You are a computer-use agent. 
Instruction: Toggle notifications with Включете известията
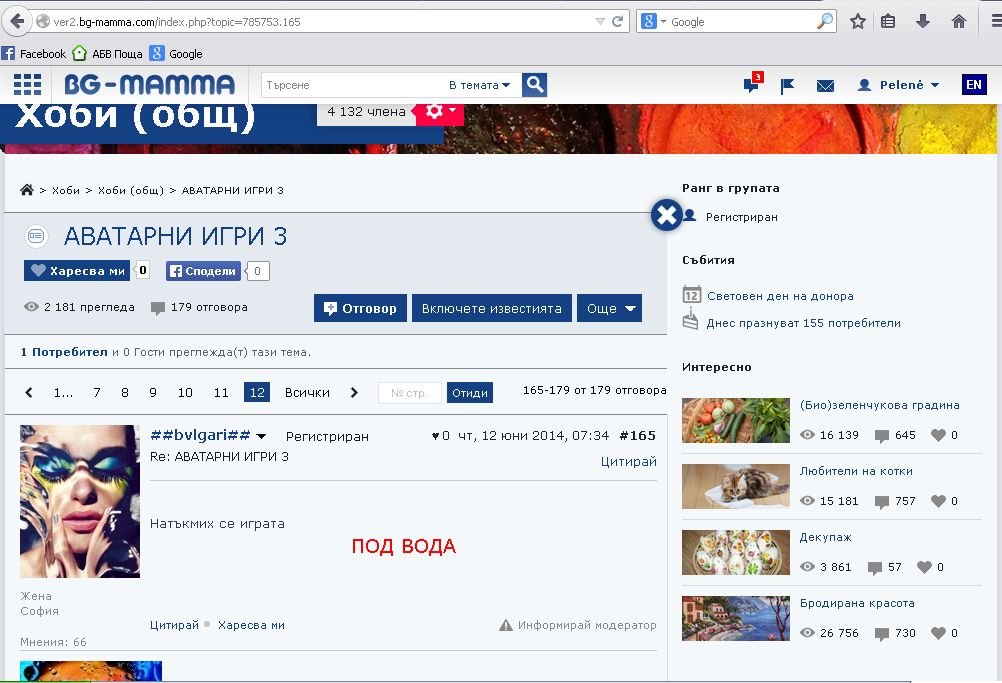(x=491, y=308)
